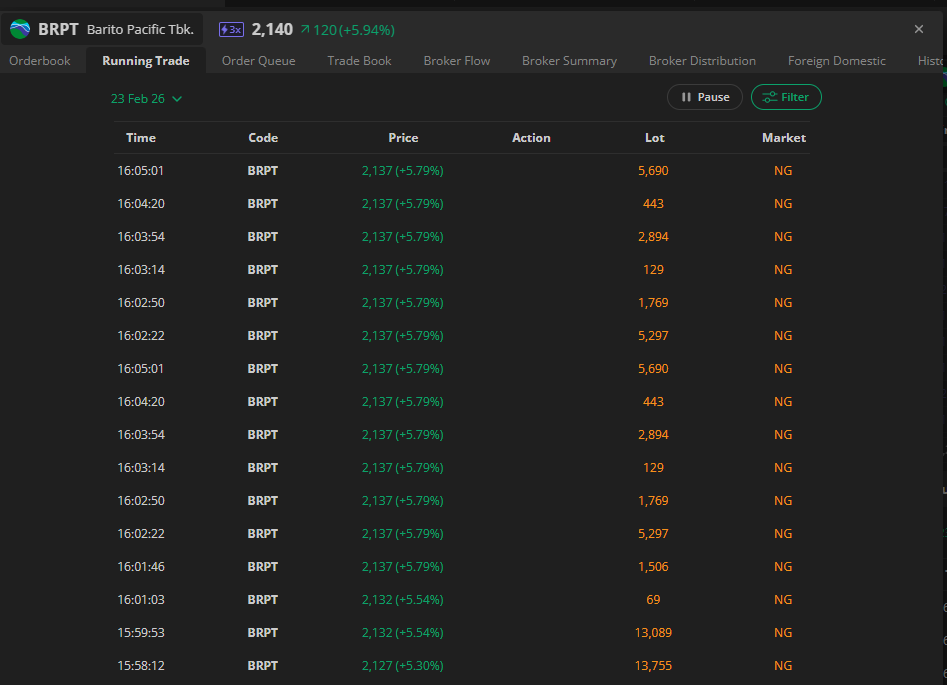Image resolution: width=947 pixels, height=685 pixels.
Task: Switch to Foreign Domestic tab
Action: (x=836, y=61)
